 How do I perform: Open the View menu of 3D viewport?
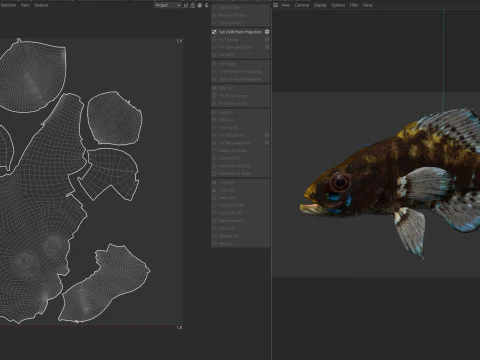(286, 5)
